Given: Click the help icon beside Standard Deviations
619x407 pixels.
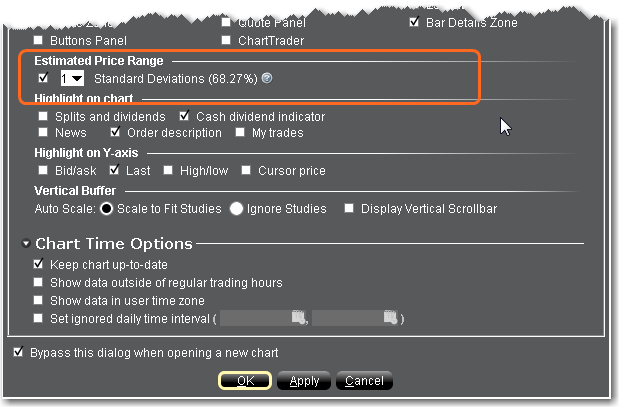Looking at the screenshot, I should (x=267, y=79).
